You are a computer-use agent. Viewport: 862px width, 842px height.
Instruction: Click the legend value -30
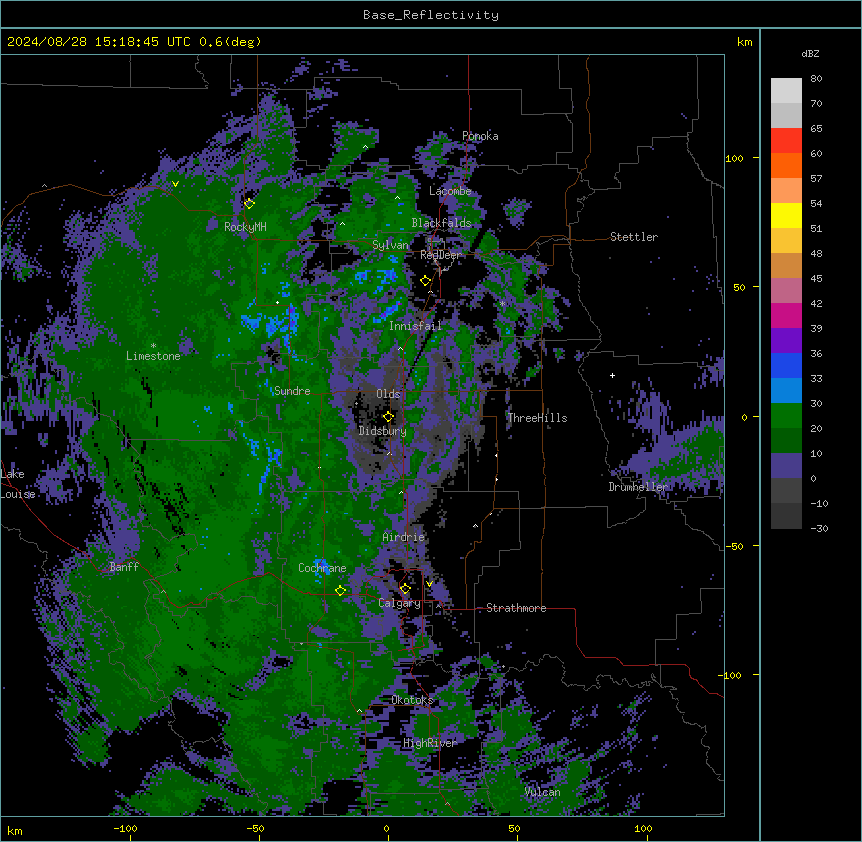click(819, 528)
